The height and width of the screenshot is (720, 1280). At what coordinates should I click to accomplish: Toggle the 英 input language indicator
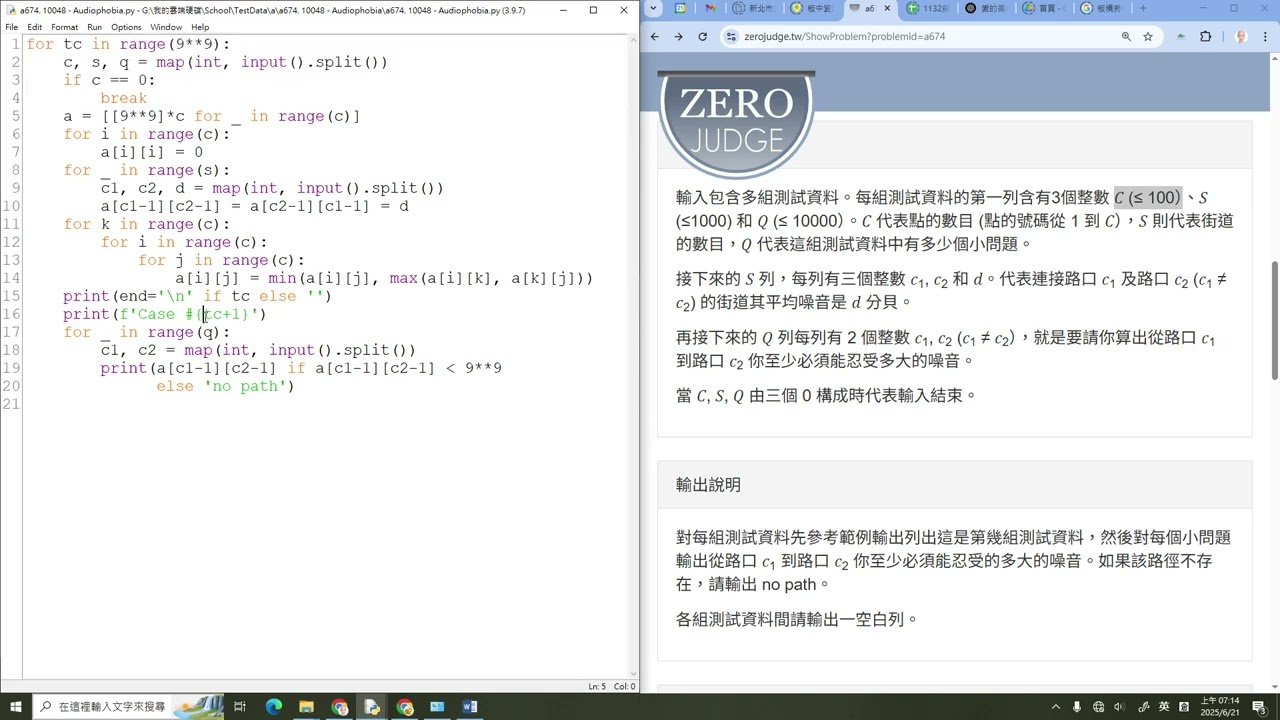[1164, 707]
